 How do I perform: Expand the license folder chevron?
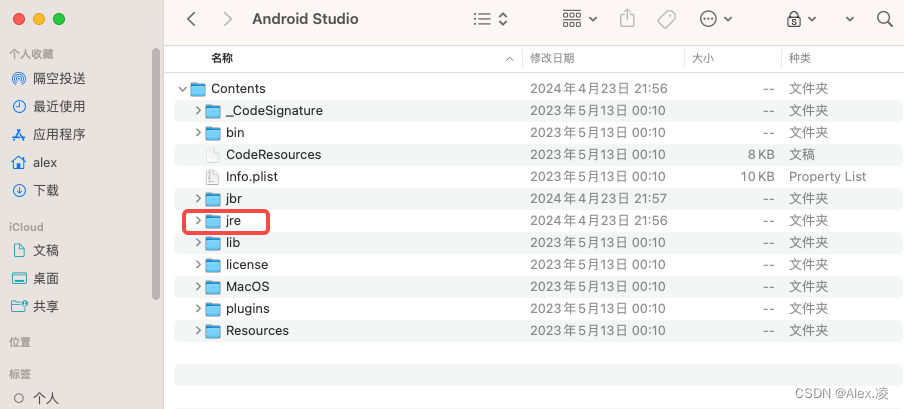[198, 264]
